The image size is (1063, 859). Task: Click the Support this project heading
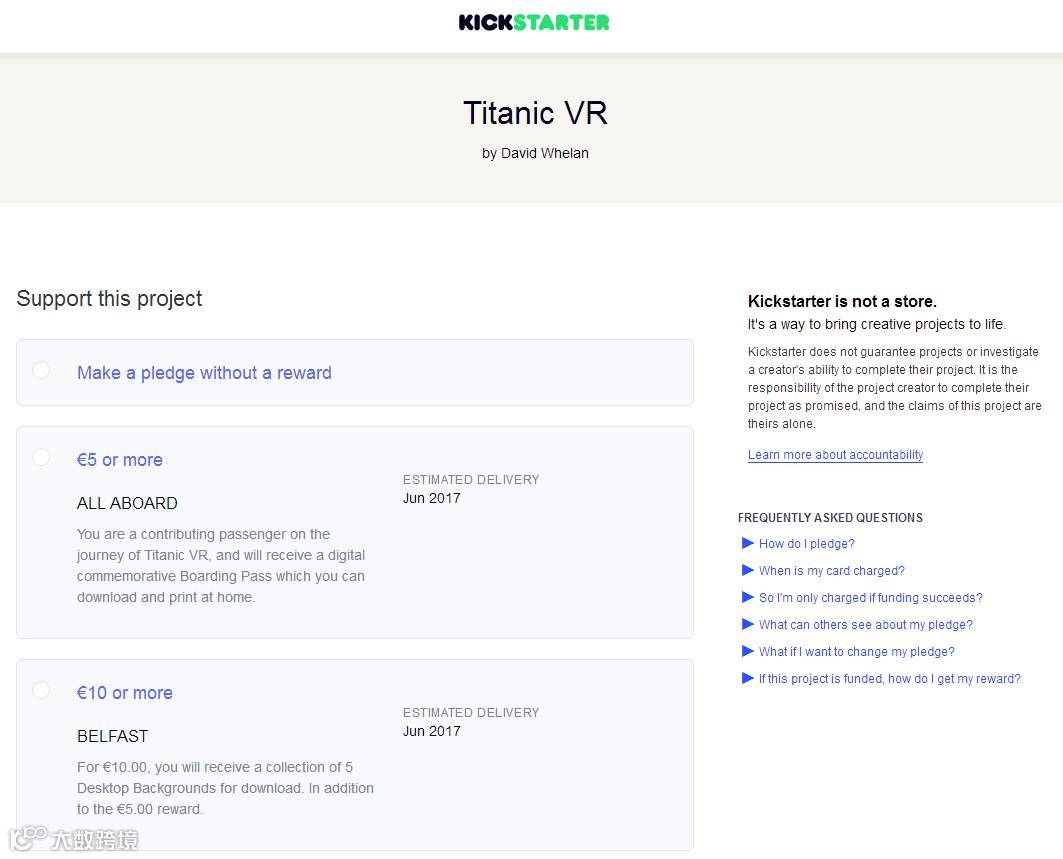click(109, 299)
